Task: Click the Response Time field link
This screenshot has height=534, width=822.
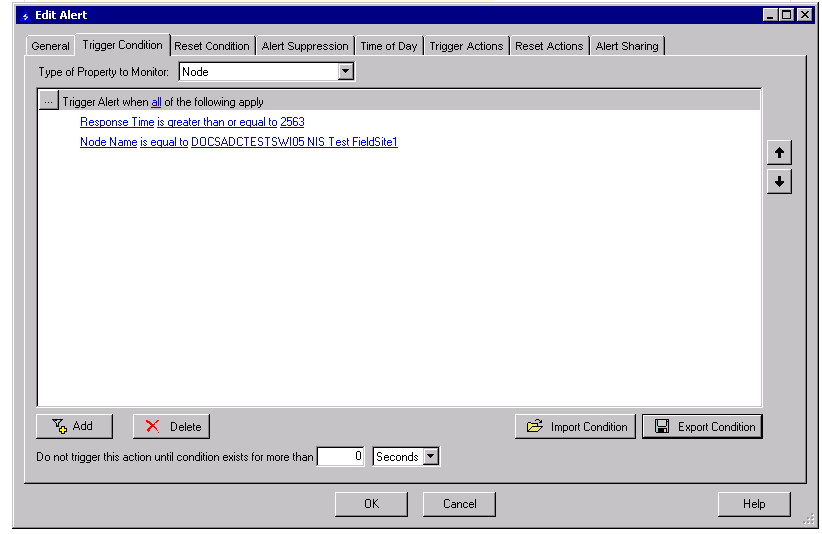Action: coord(117,122)
